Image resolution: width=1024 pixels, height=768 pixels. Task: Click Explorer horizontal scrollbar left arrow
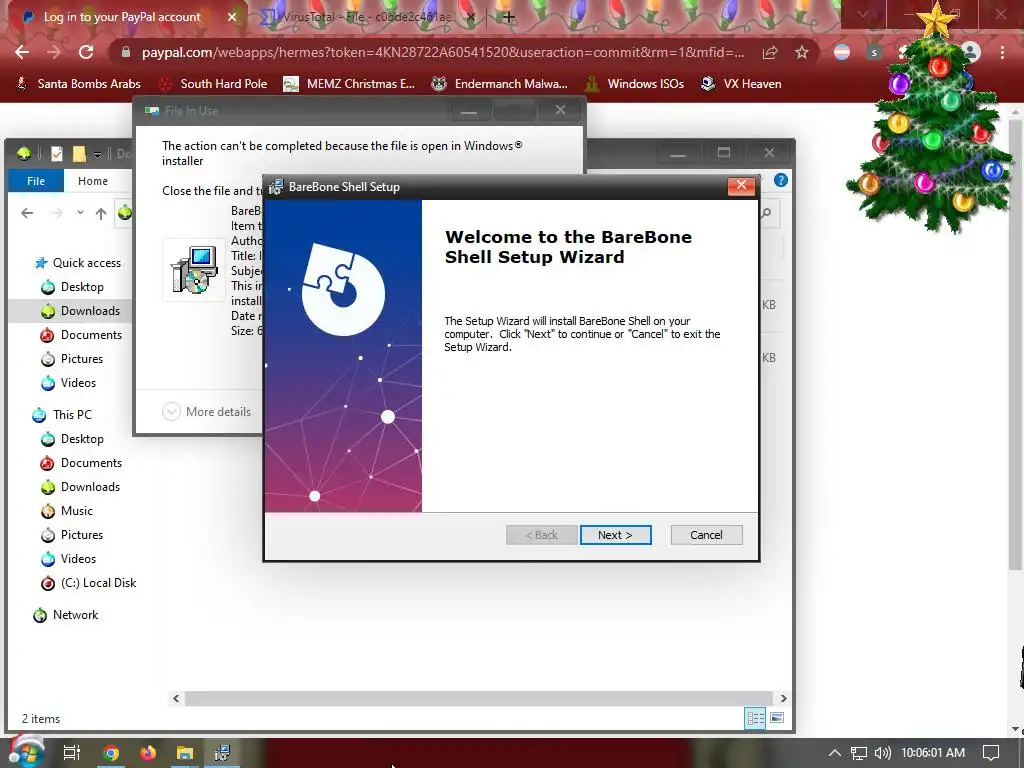(x=176, y=698)
